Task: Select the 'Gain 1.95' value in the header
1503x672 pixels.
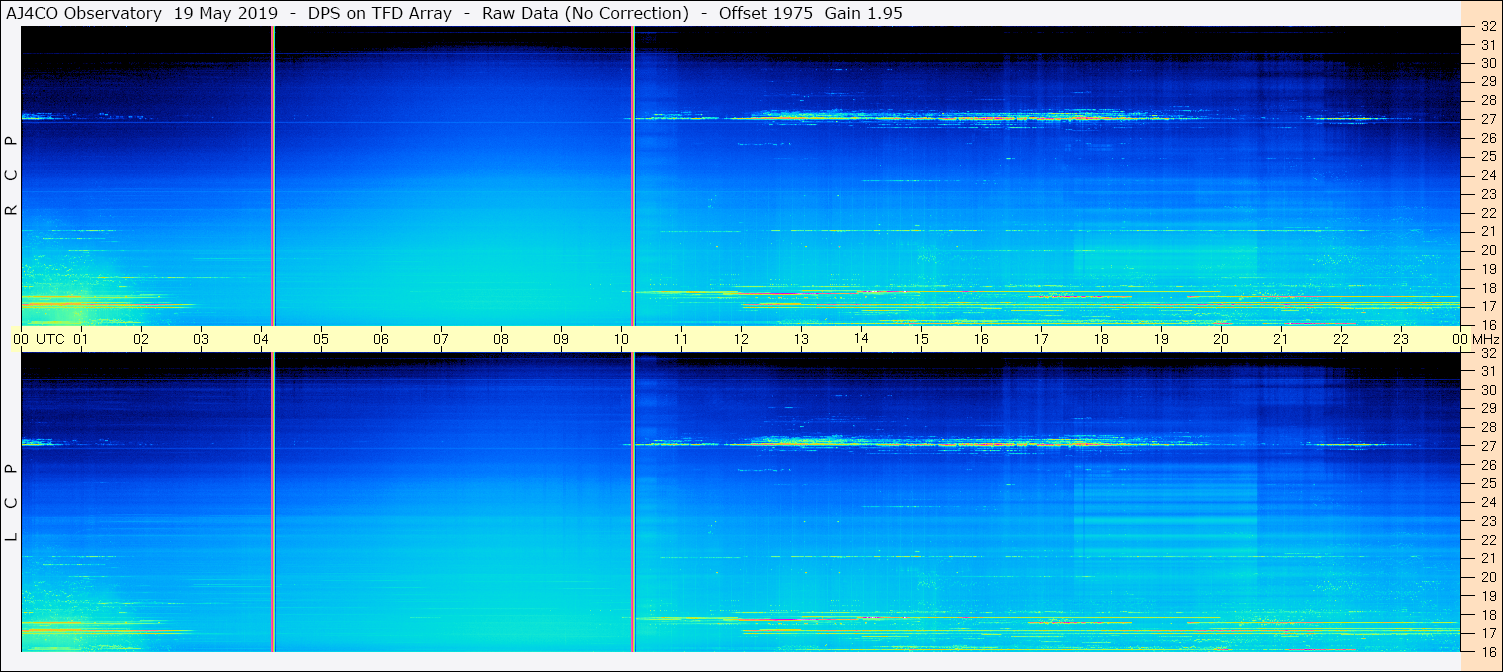Action: 863,14
